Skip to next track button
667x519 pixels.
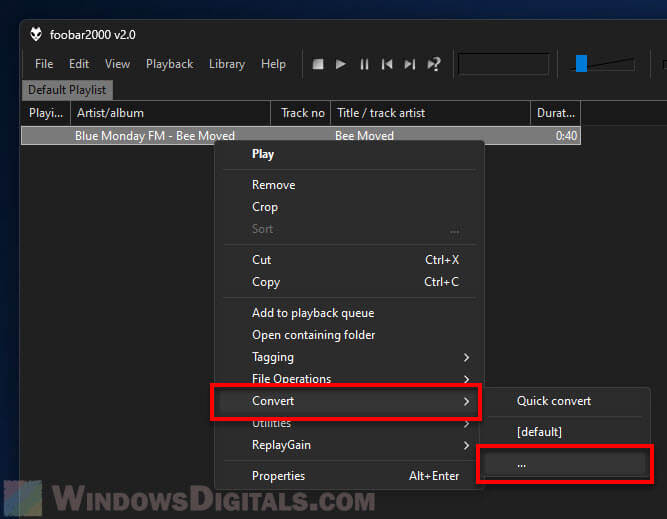[x=410, y=64]
